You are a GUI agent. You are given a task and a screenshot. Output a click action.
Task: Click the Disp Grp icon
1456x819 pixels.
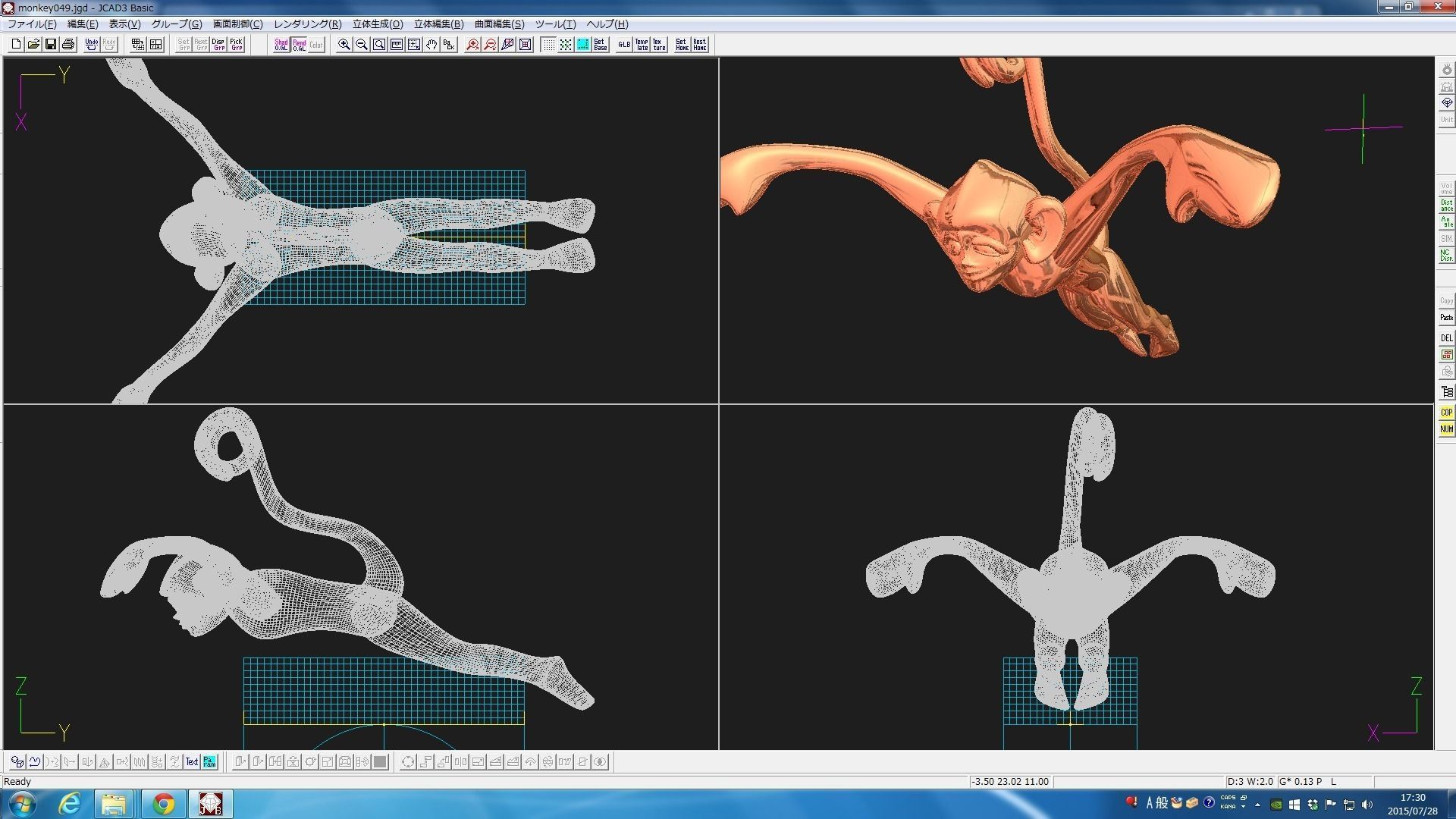click(x=218, y=45)
